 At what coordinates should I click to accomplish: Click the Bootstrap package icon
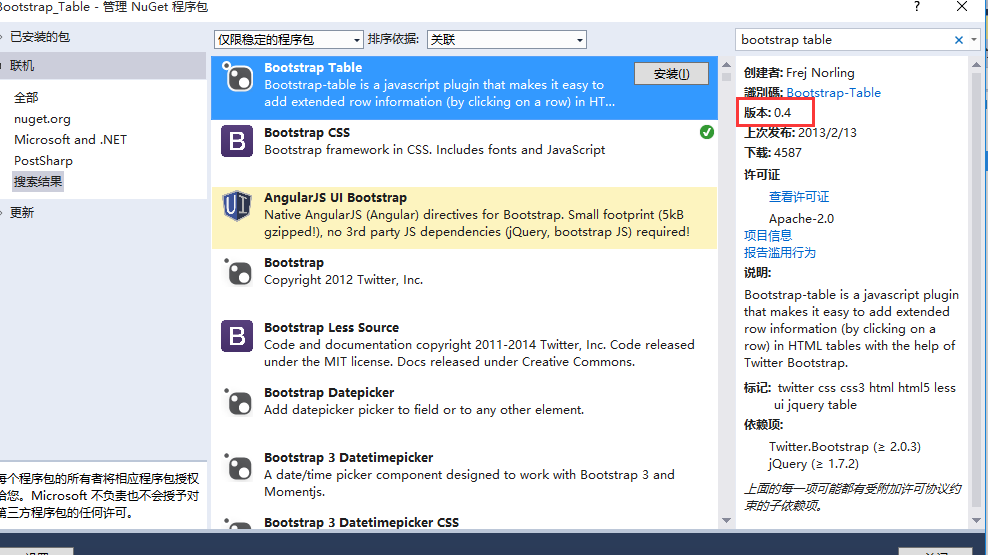(238, 272)
